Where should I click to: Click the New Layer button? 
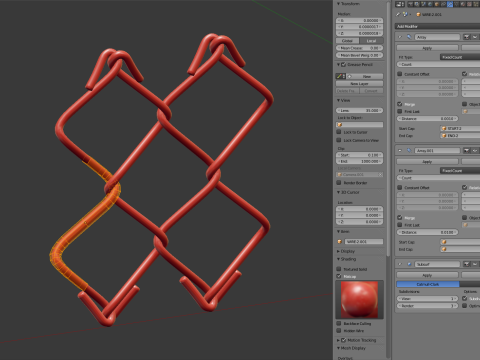point(359,84)
